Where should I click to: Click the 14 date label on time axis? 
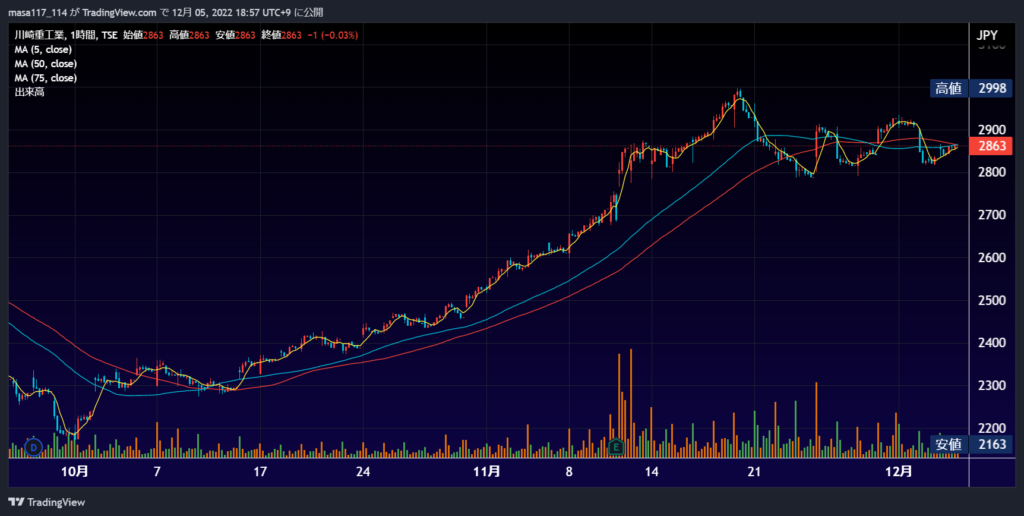point(651,472)
